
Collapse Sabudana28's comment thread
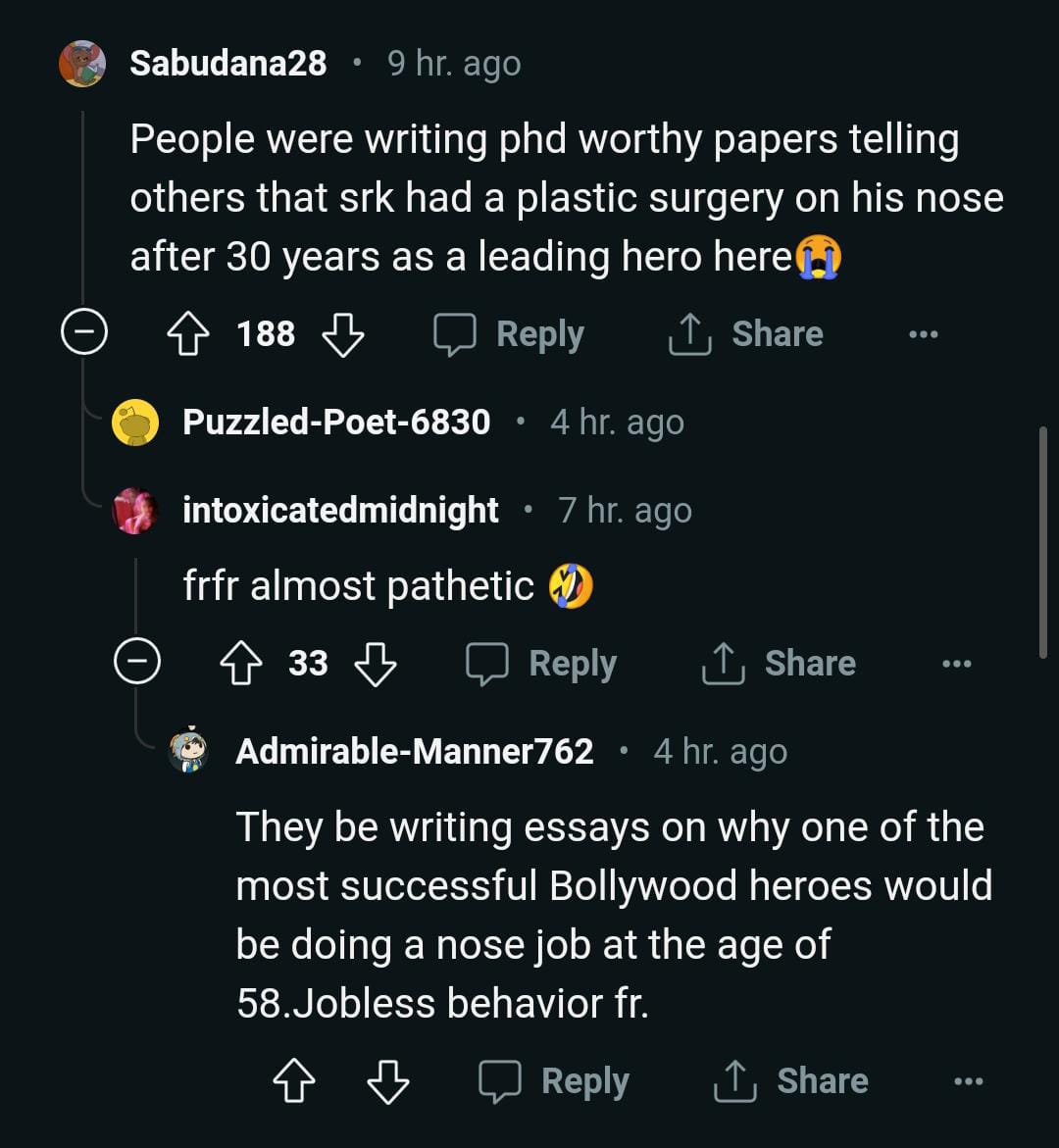(83, 334)
